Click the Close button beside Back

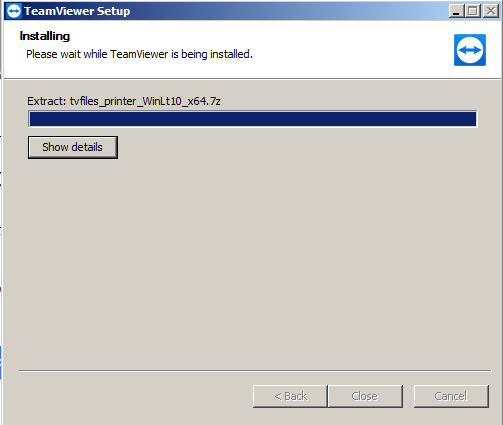tap(365, 396)
